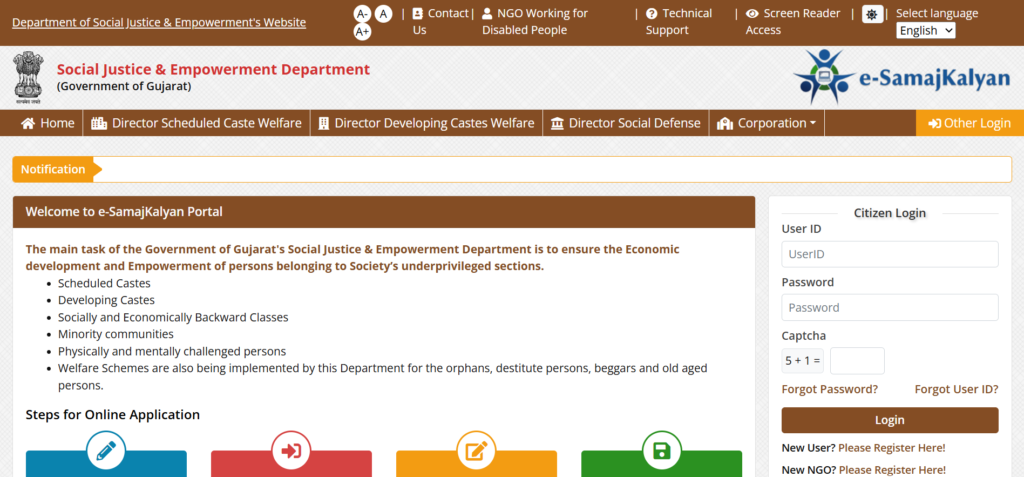Viewport: 1024px width, 477px height.
Task: Click the User ID input field
Action: [889, 254]
